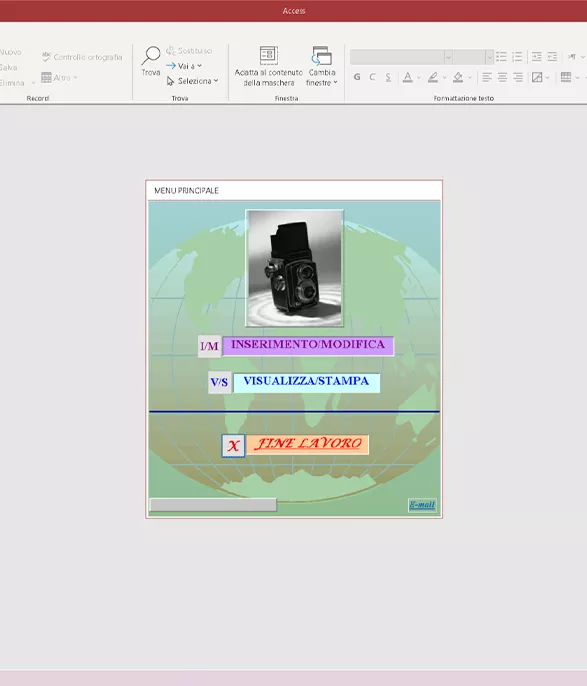Click Controllo ortografia spell check
The width and height of the screenshot is (587, 686).
pos(82,57)
